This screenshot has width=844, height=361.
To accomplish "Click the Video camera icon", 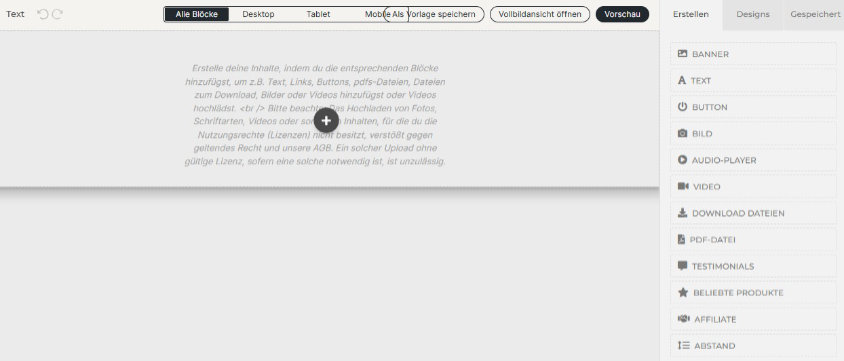I will pos(683,186).
